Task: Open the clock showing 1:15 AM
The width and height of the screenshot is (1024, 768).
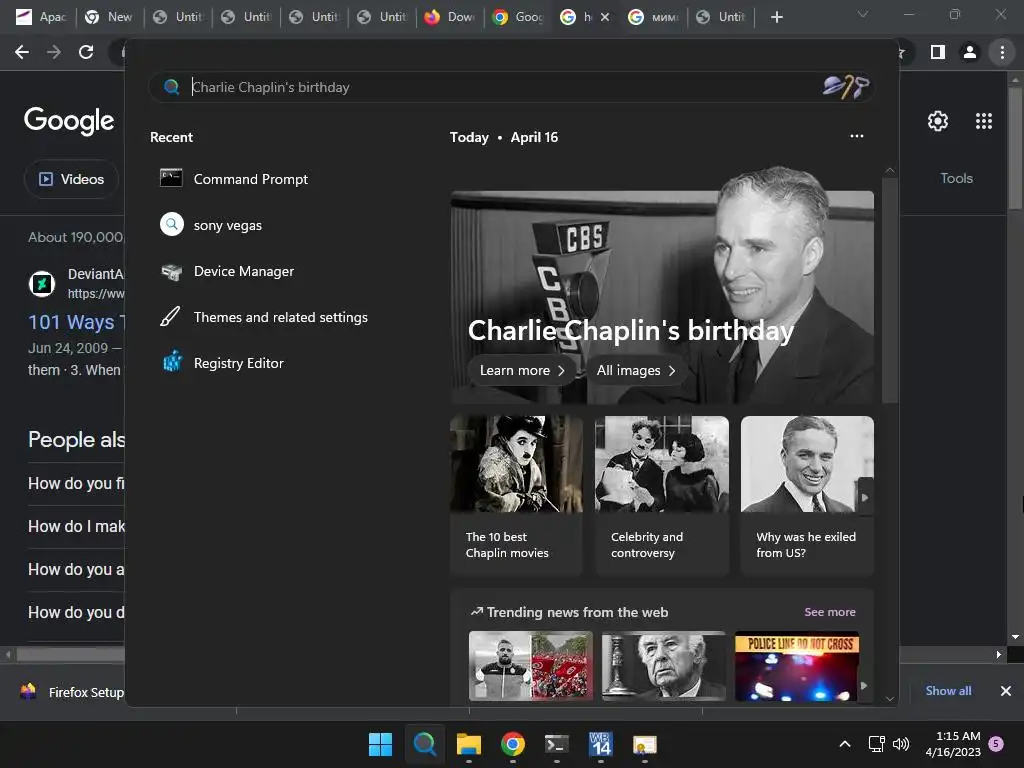Action: pyautogui.click(x=953, y=744)
